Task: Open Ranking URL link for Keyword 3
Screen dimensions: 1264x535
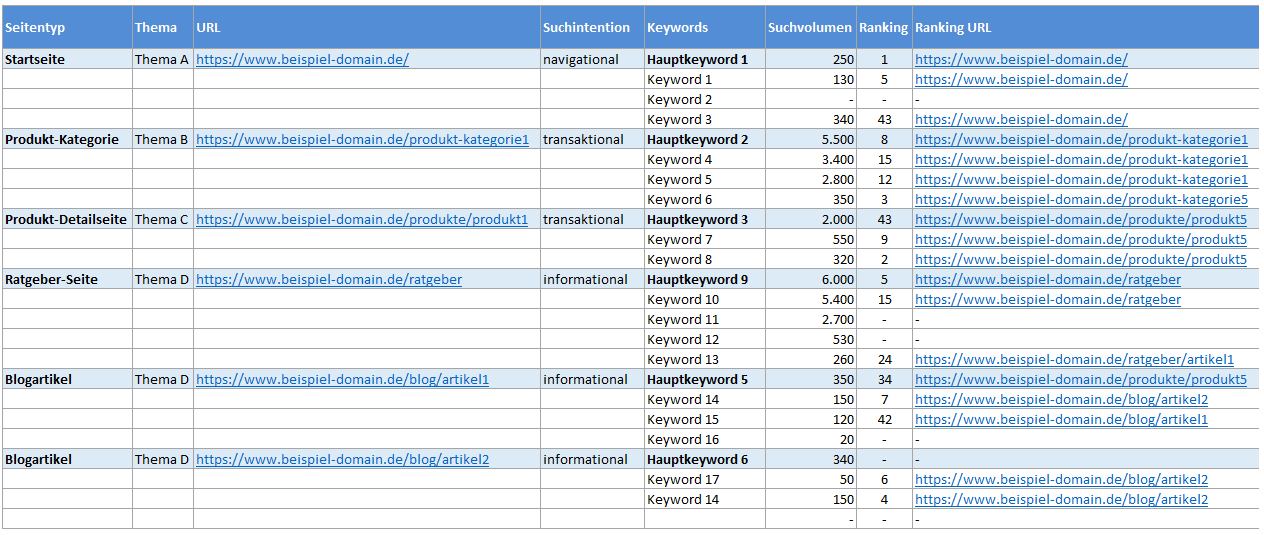Action: click(1021, 119)
